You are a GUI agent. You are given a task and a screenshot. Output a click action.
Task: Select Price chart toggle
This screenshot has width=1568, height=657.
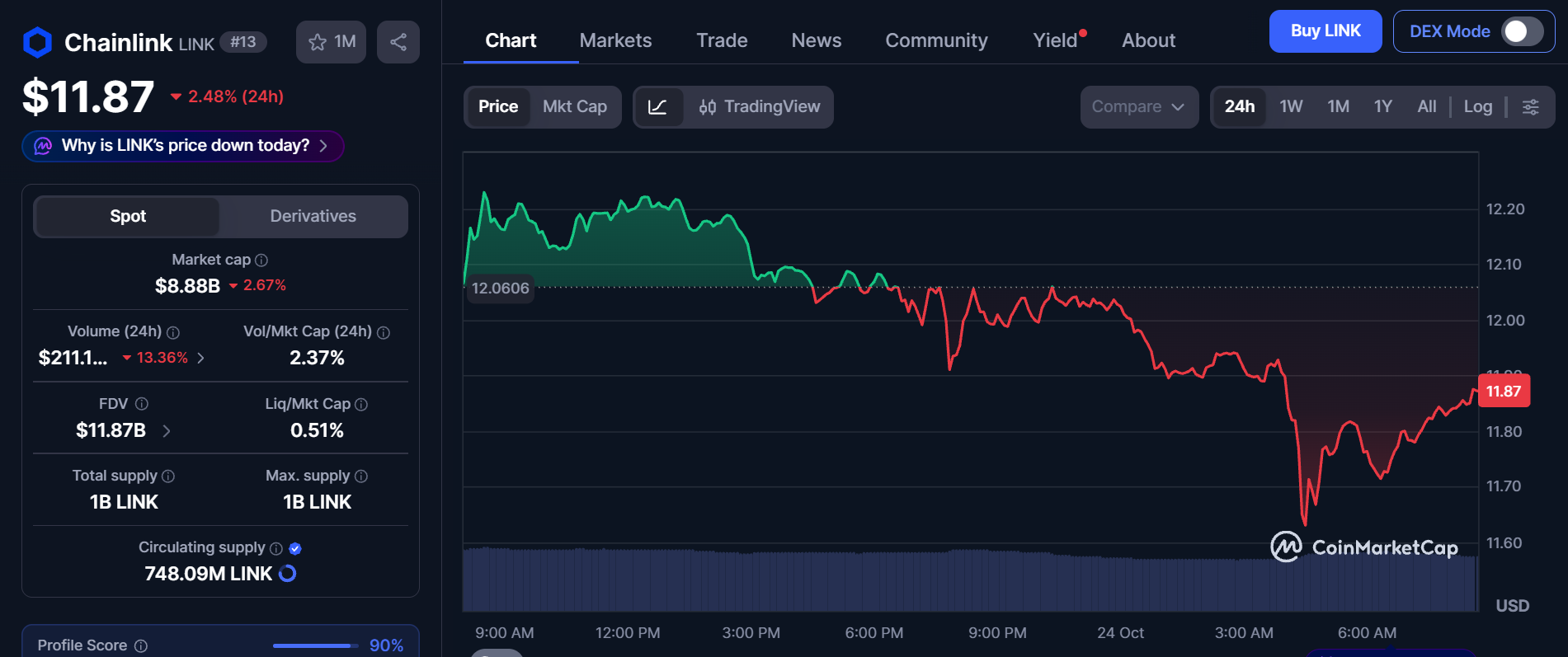click(x=498, y=107)
